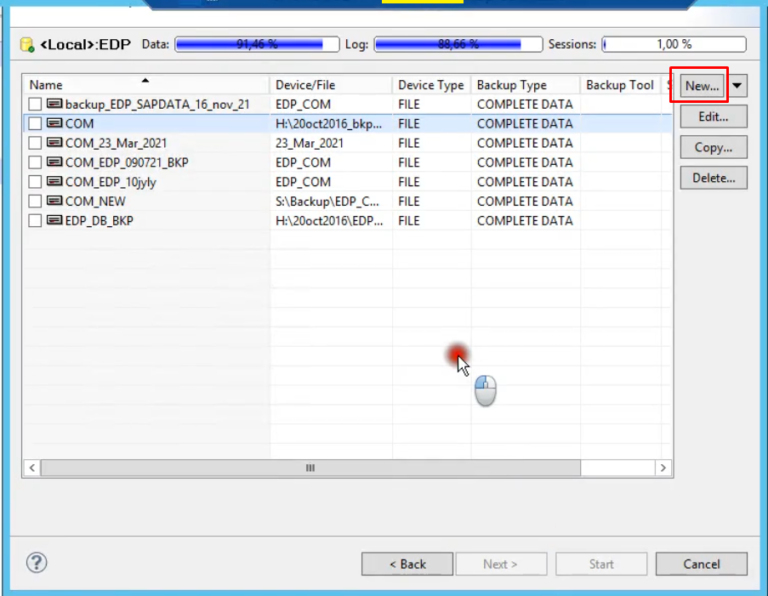Check the backup_EDP_SAPDATA_16_nov_21 checkbox
This screenshot has height=596, width=768.
[x=35, y=104]
